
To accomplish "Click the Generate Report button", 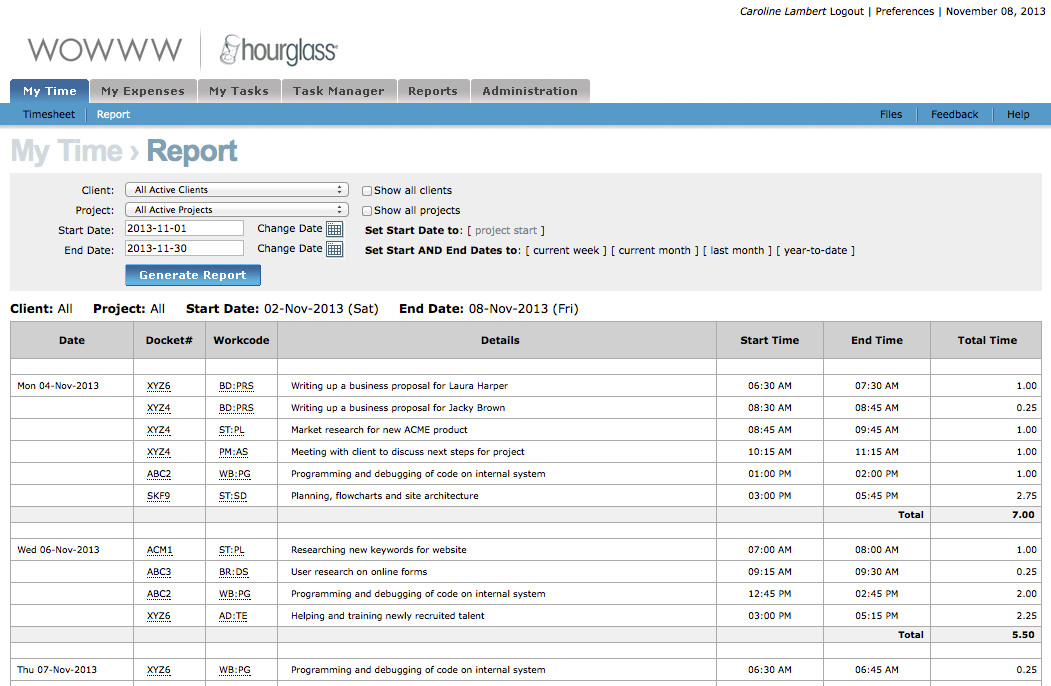I will [192, 275].
